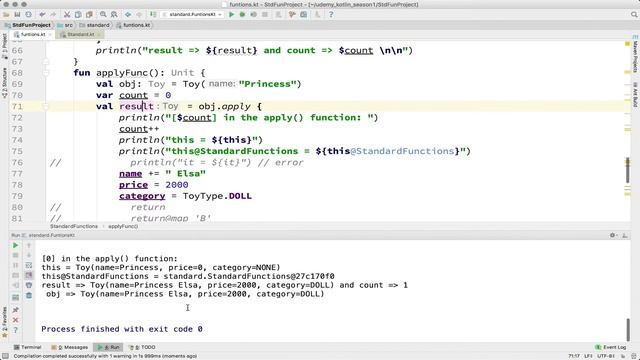Select the standard breadcrumb folder
This screenshot has height=360, width=640.
point(95,25)
